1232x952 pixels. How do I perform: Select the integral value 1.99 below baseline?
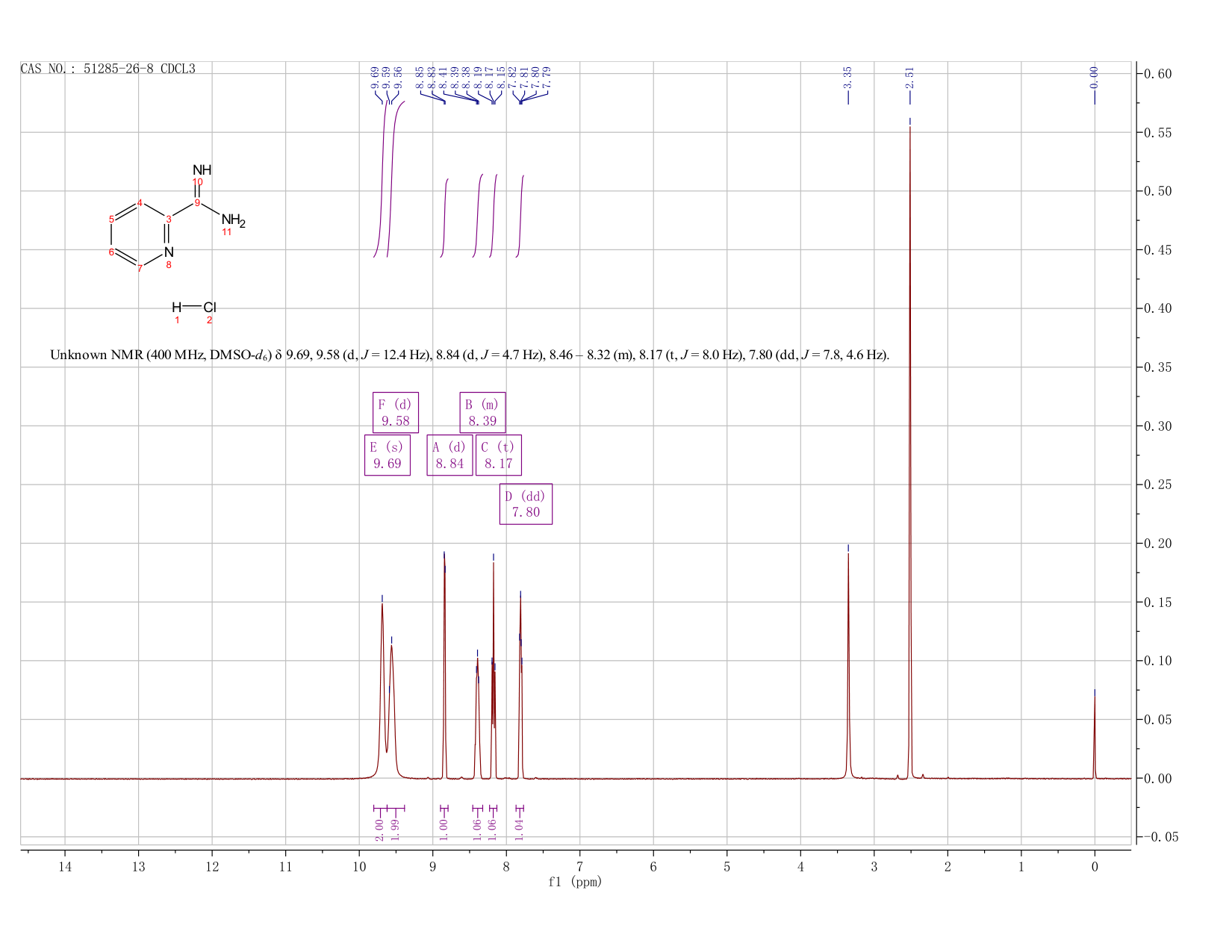pos(396,829)
